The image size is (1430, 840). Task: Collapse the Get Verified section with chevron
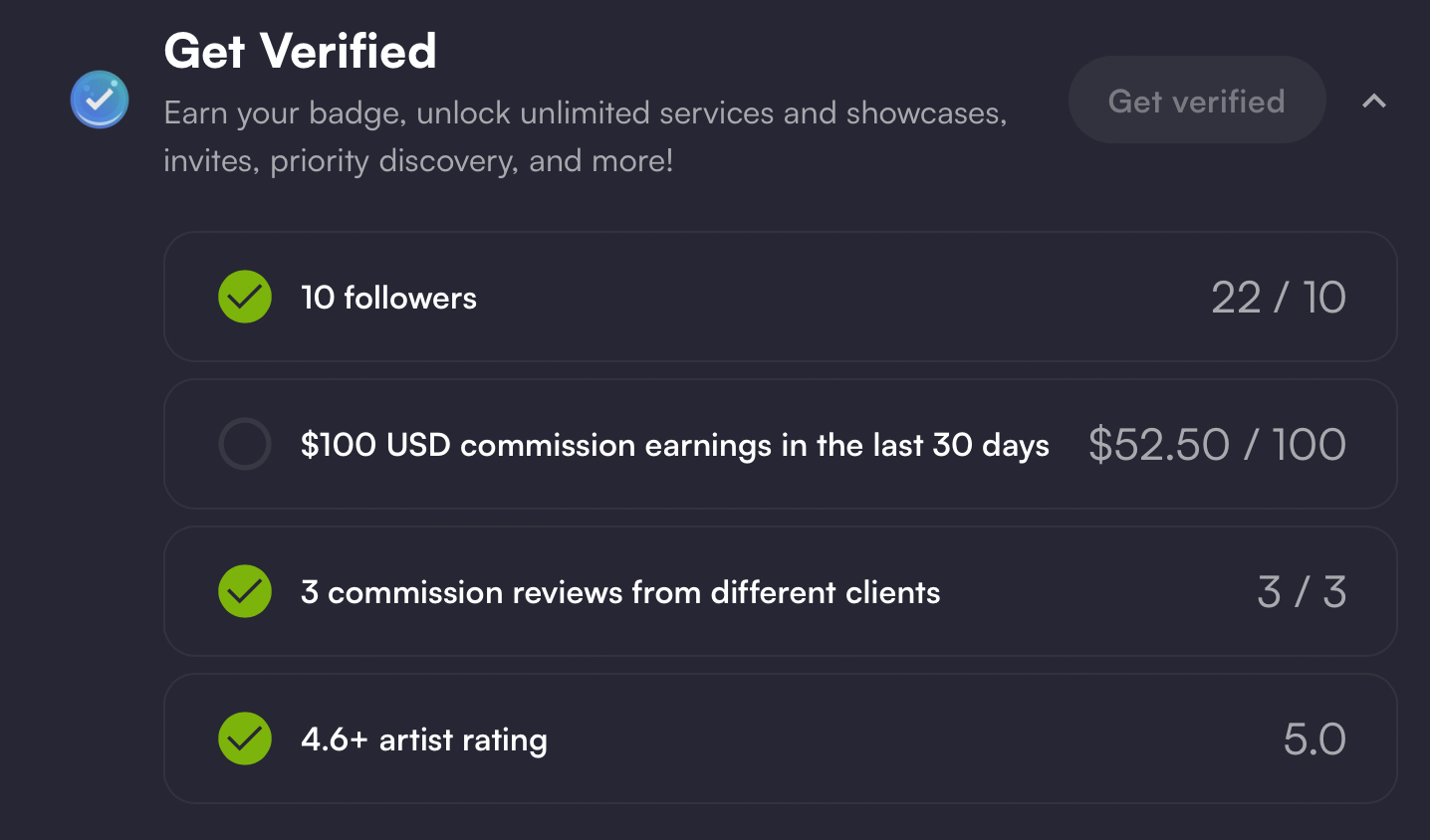point(1374,101)
